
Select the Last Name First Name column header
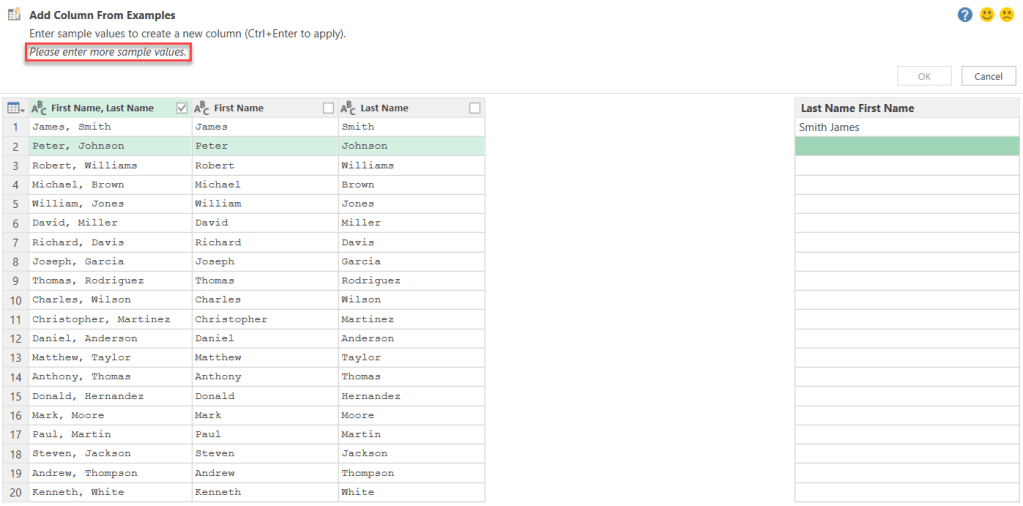[906, 108]
